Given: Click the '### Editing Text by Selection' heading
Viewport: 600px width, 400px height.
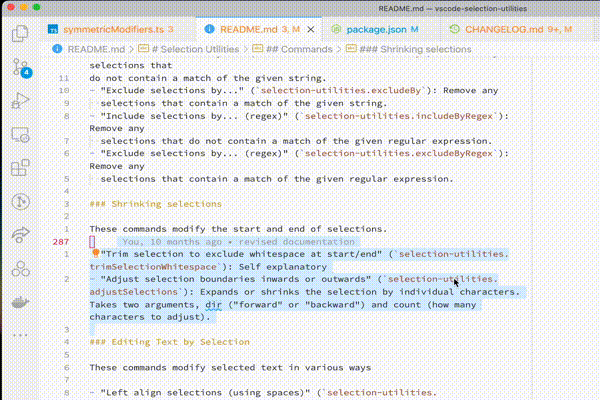Looking at the screenshot, I should pos(170,342).
